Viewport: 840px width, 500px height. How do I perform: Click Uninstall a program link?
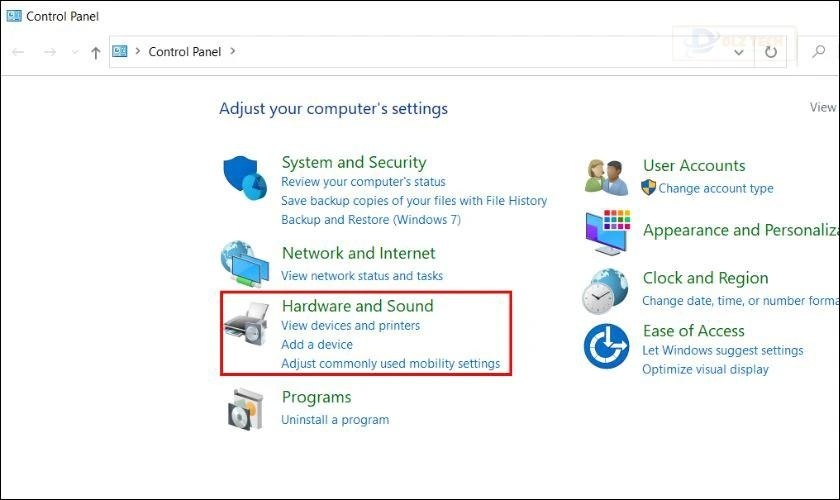click(335, 420)
